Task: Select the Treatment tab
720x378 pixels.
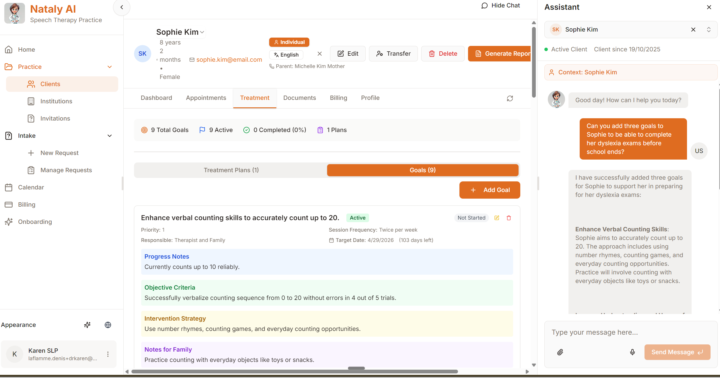Action: click(254, 98)
